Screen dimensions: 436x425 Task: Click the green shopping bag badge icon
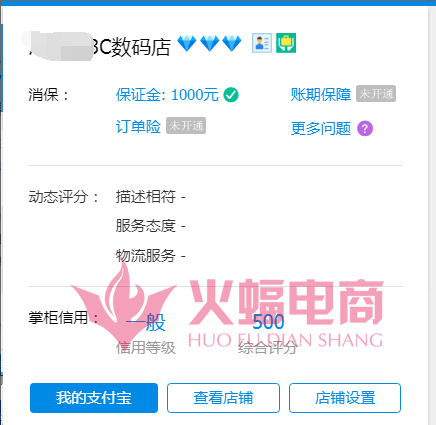click(x=286, y=43)
